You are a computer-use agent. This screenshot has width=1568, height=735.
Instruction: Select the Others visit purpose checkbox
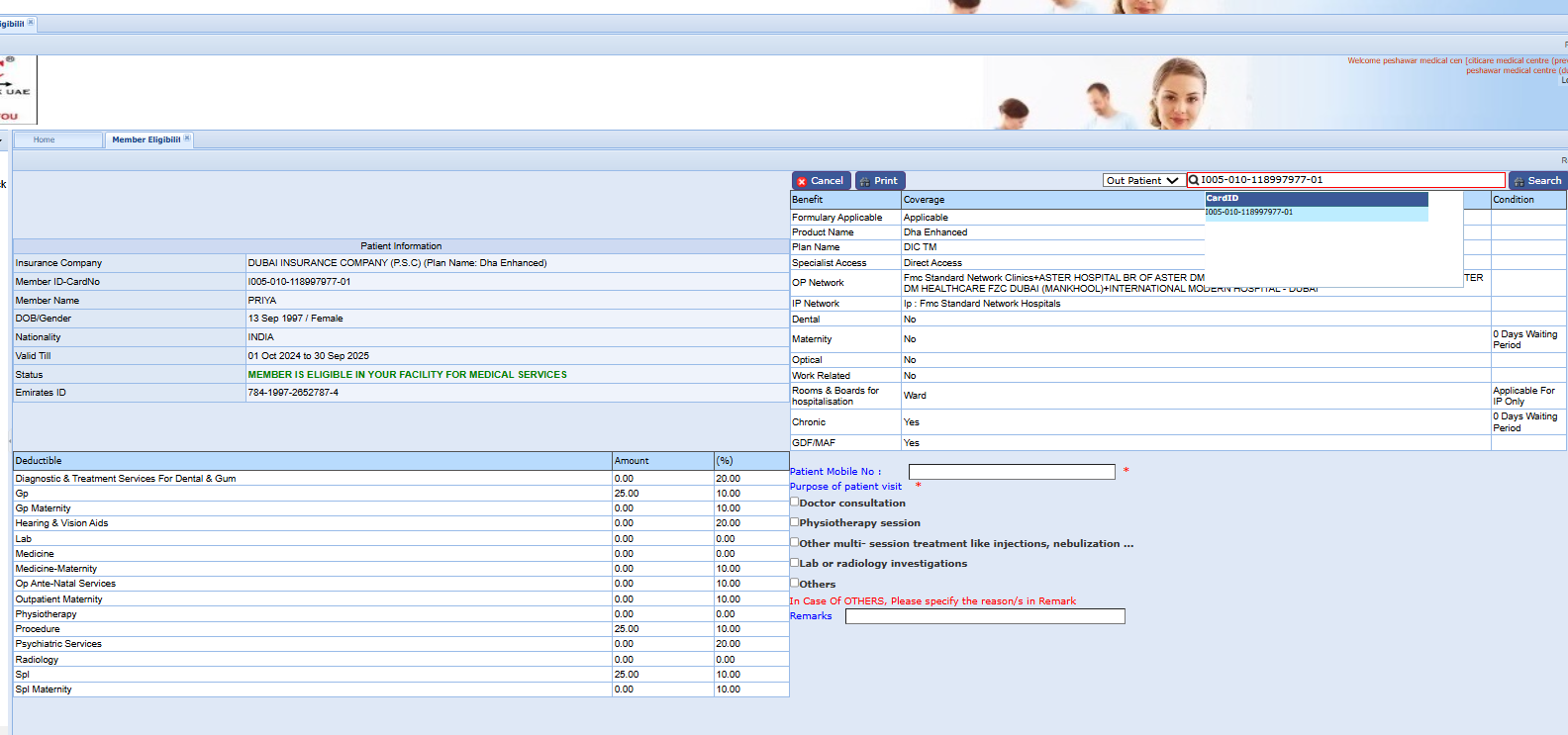click(794, 583)
